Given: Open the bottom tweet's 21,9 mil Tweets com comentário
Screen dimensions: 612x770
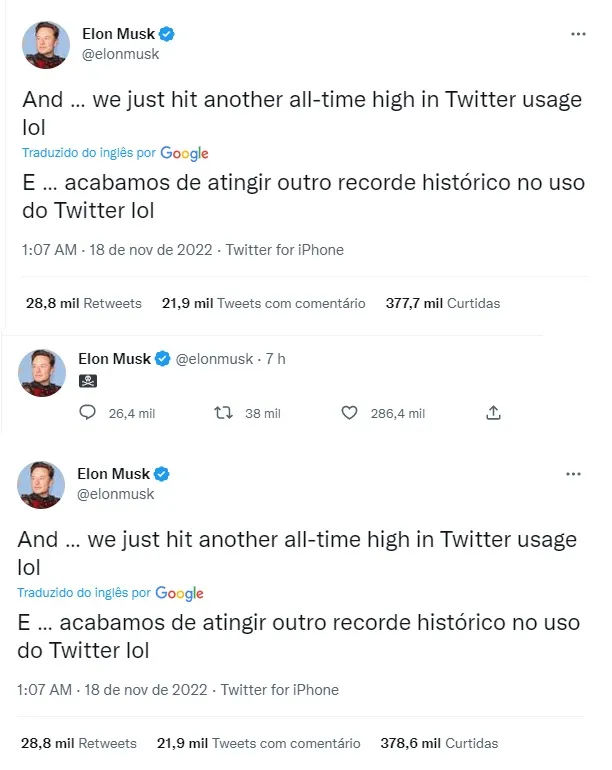Looking at the screenshot, I should 258,743.
